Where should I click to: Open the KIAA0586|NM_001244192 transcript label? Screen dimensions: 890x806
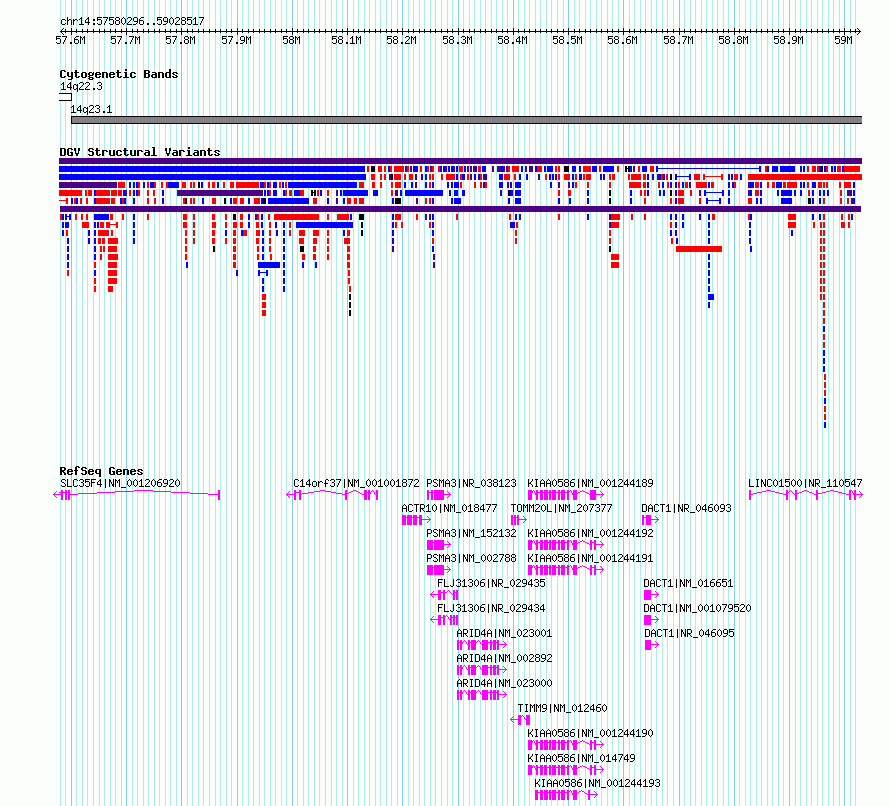pos(590,534)
